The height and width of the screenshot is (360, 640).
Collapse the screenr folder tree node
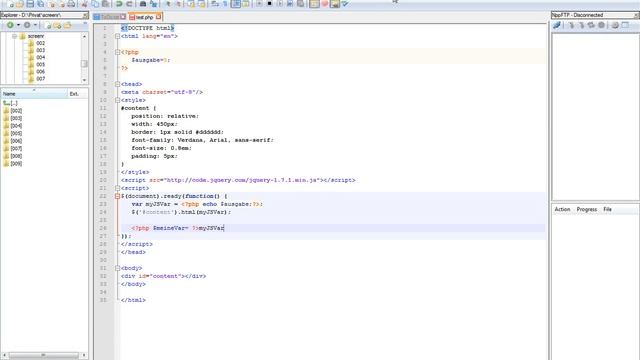click(x=14, y=36)
